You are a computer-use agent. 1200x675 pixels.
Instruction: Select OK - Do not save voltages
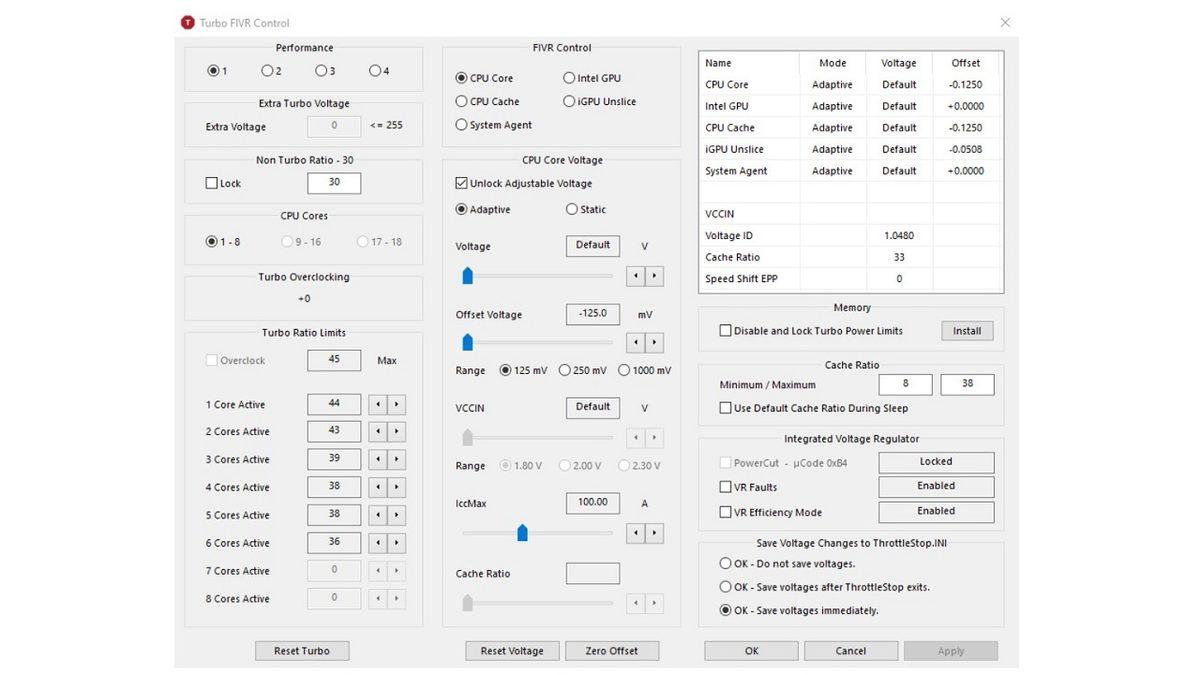click(x=725, y=563)
